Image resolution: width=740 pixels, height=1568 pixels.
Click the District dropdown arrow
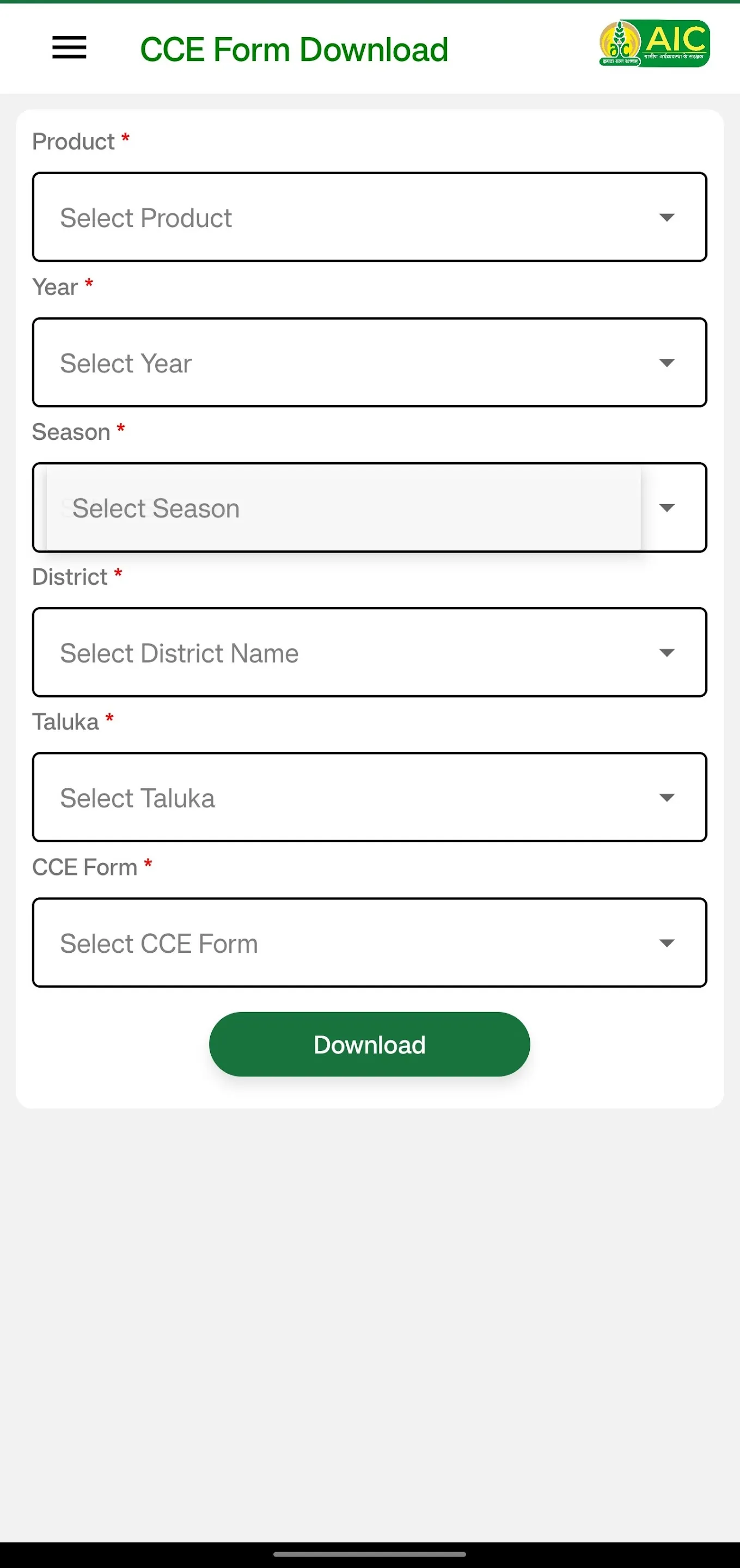pyautogui.click(x=666, y=653)
